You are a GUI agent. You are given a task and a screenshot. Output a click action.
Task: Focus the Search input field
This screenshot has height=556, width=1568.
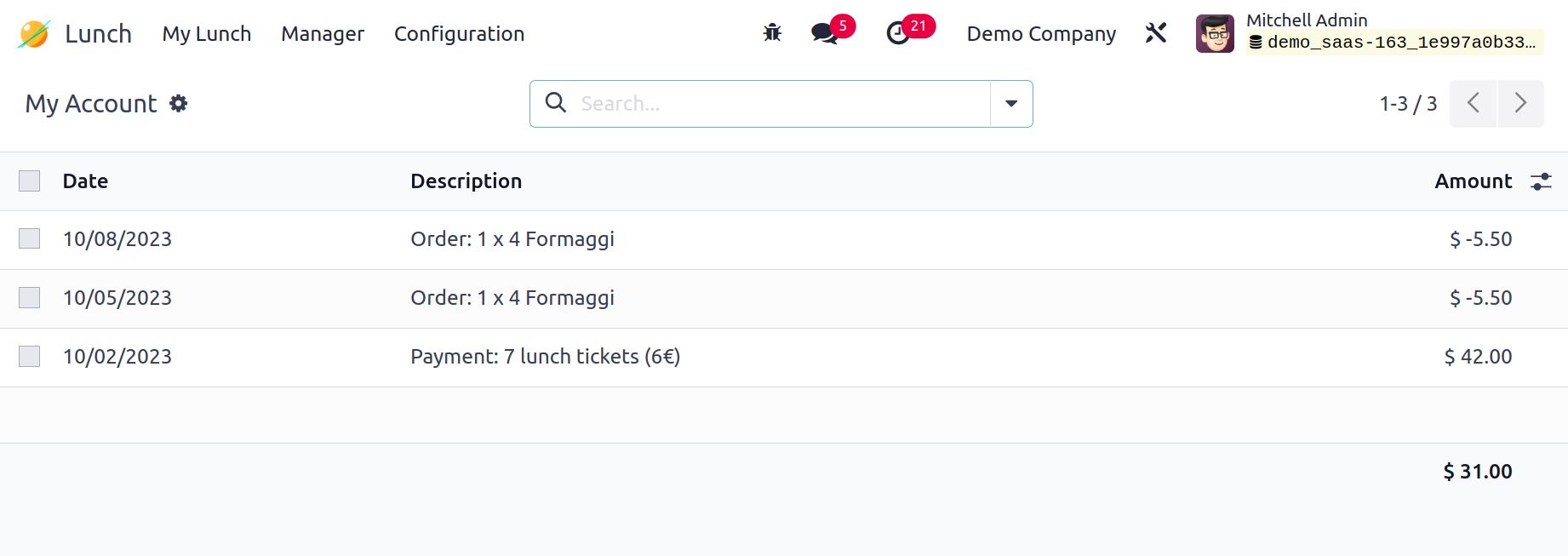pyautogui.click(x=781, y=104)
